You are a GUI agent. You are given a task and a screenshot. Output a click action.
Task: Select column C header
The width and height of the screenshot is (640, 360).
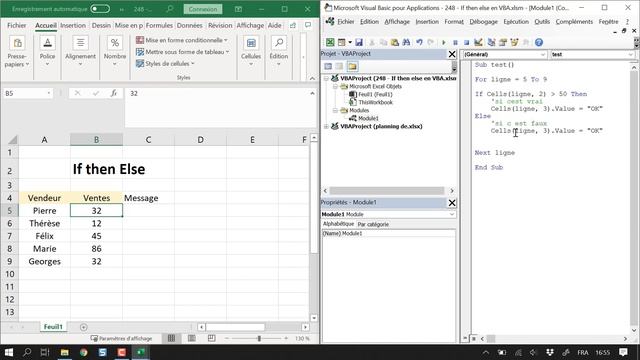148,140
